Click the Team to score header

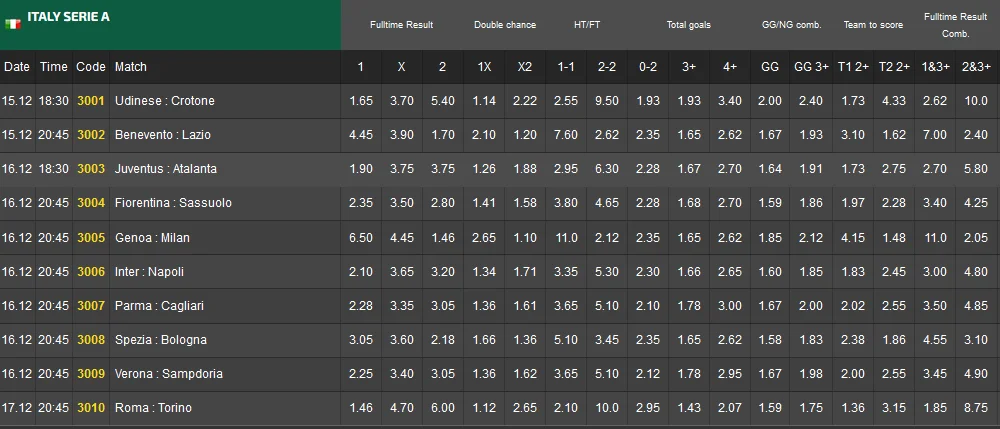pyautogui.click(x=873, y=25)
